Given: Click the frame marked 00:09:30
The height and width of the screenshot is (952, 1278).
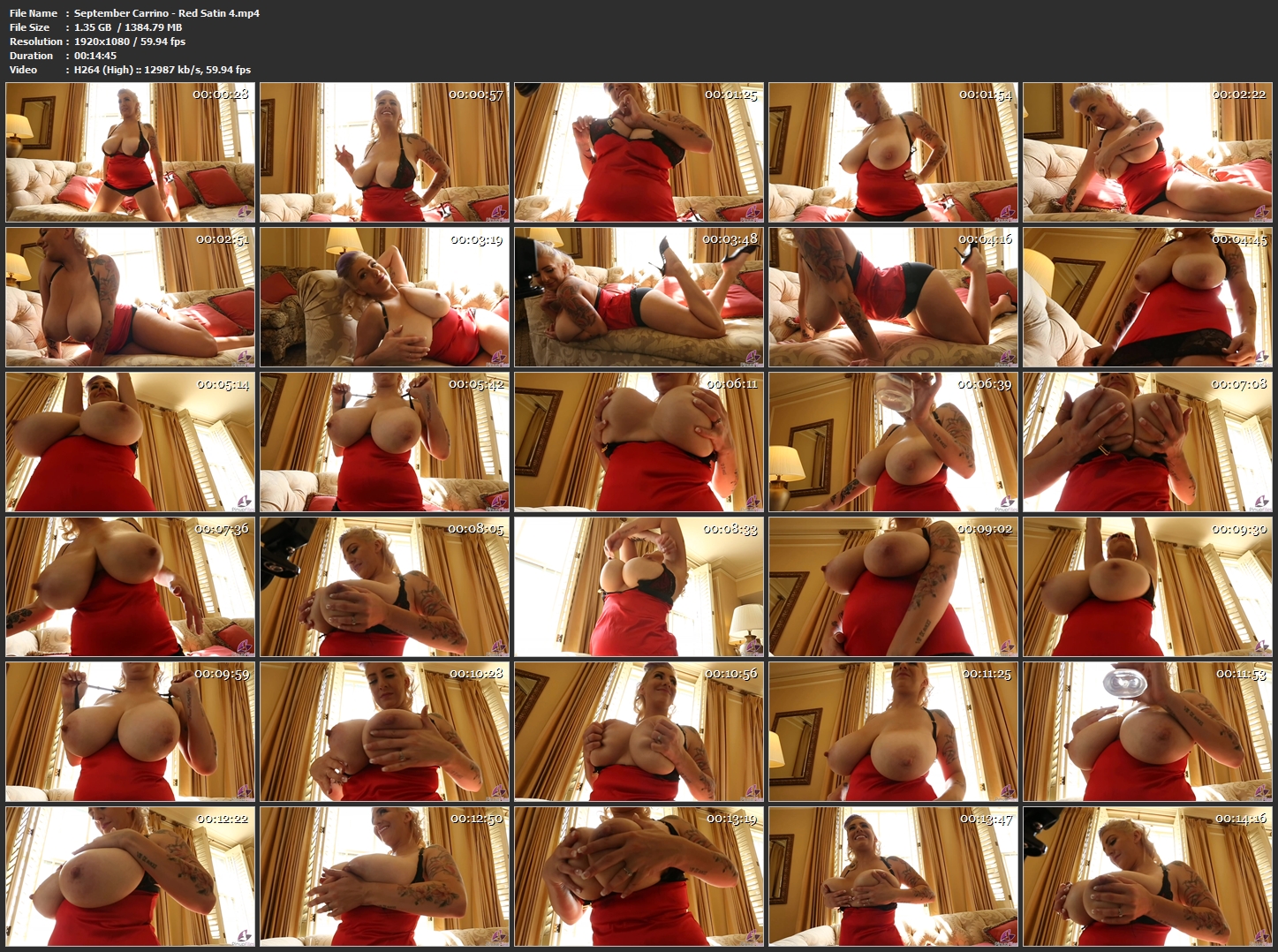Looking at the screenshot, I should pyautogui.click(x=1147, y=586).
